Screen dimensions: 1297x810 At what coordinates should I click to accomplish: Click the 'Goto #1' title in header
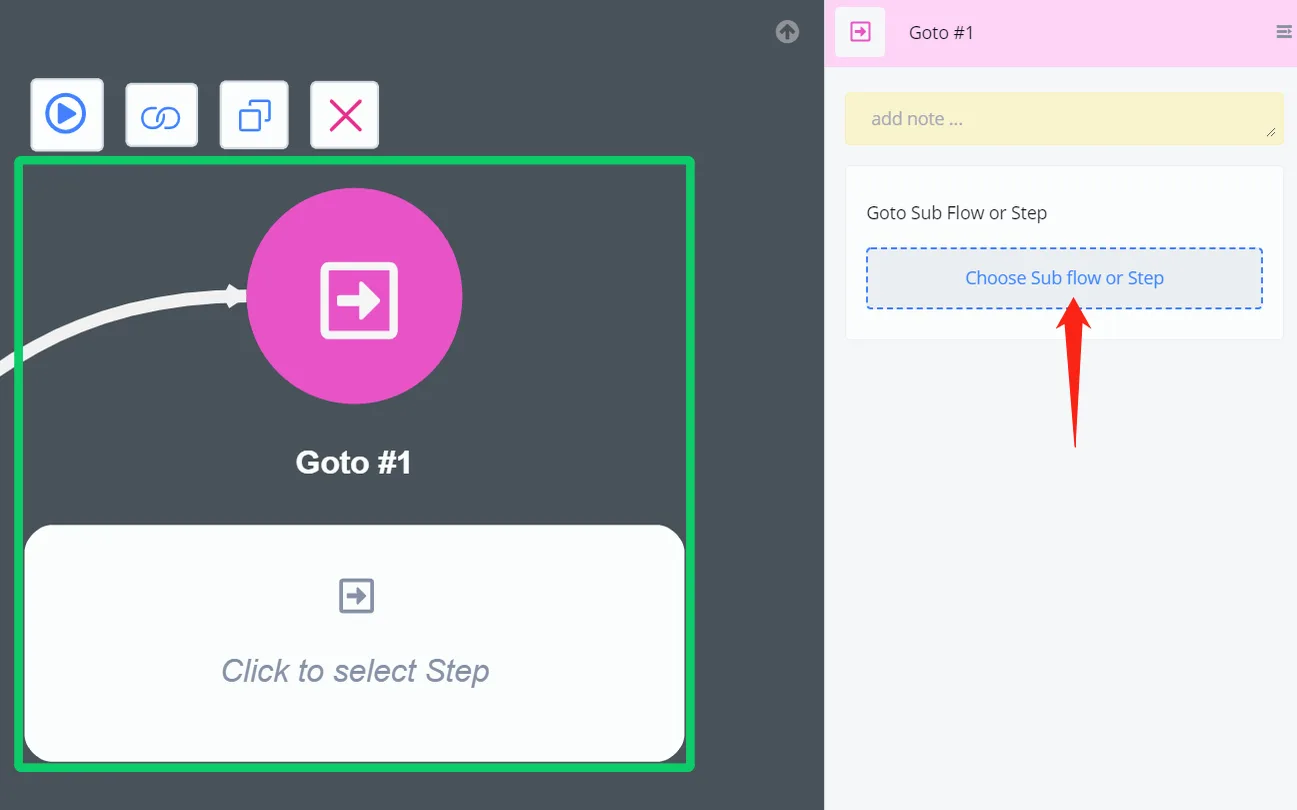(x=941, y=33)
